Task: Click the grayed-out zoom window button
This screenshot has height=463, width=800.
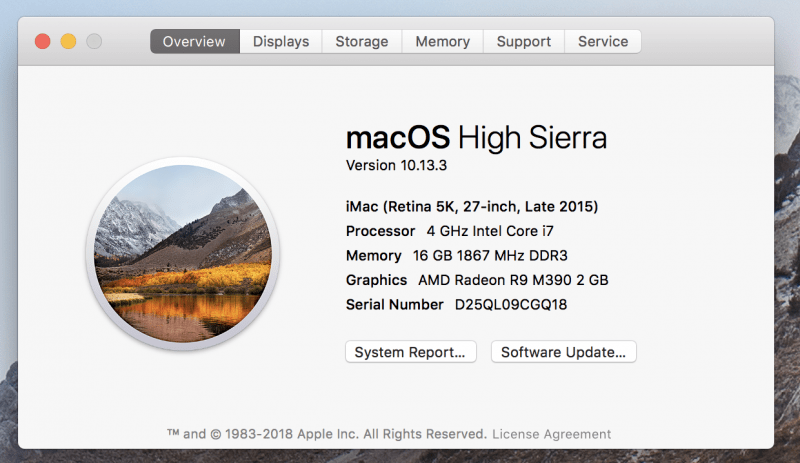Action: point(94,41)
